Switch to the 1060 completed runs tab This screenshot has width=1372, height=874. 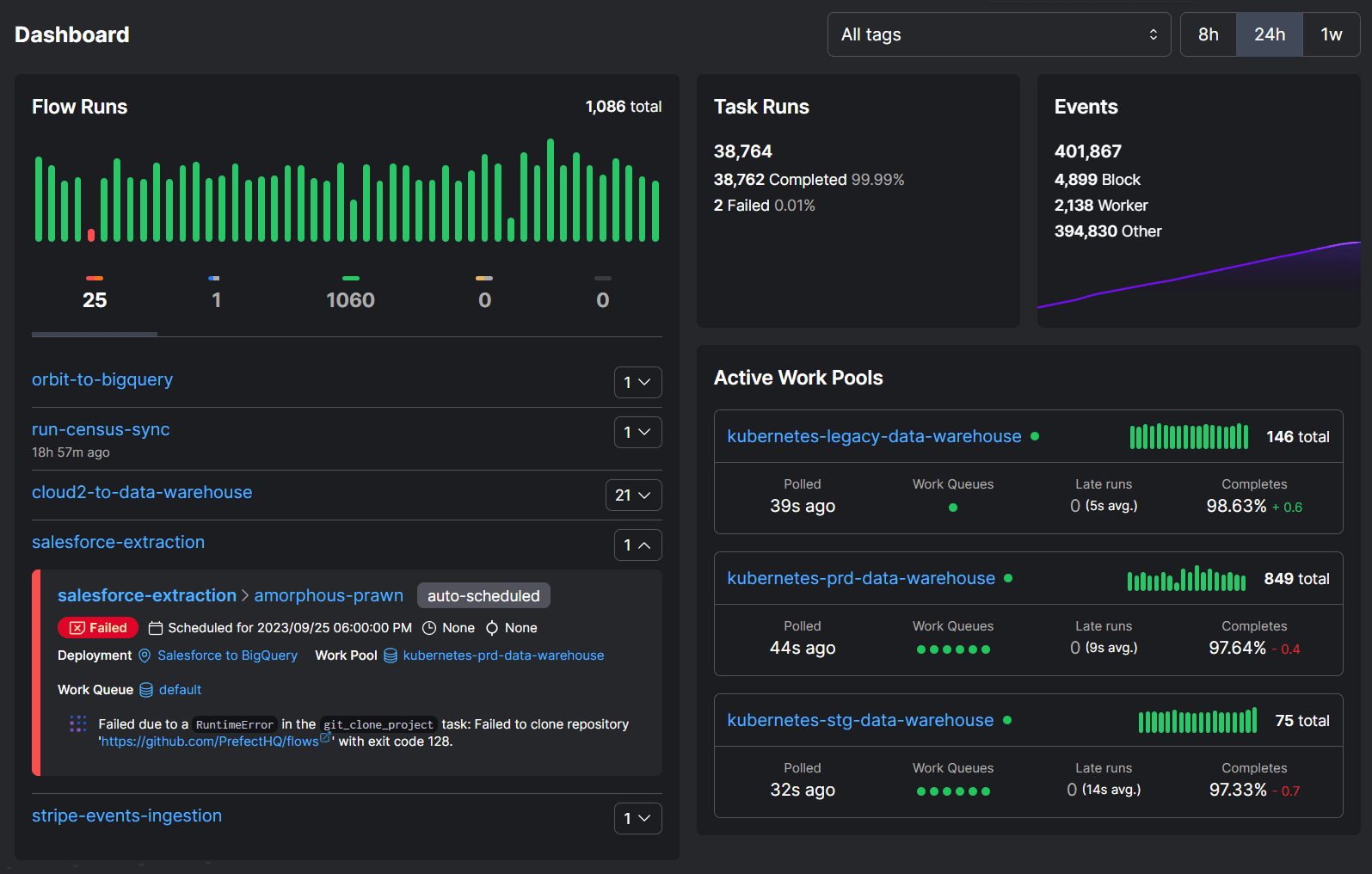(x=350, y=299)
